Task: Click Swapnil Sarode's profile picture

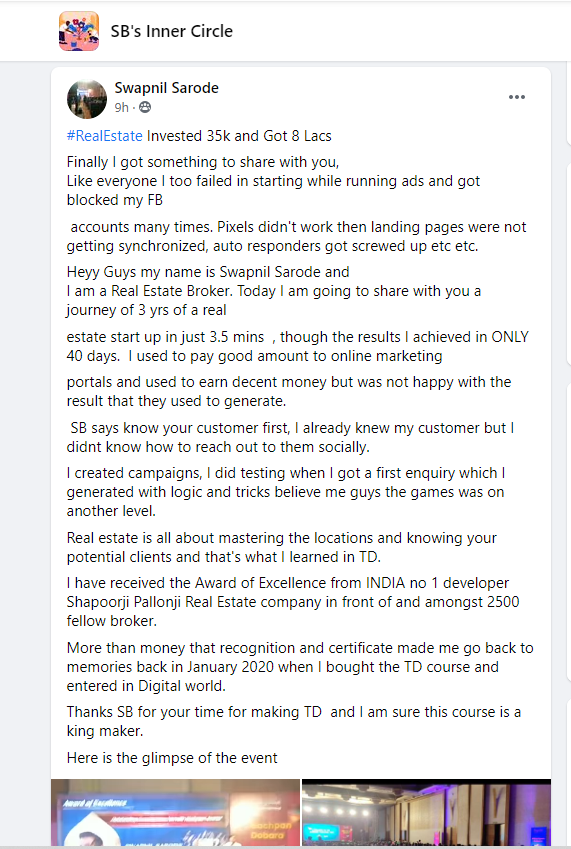Action: (87, 99)
